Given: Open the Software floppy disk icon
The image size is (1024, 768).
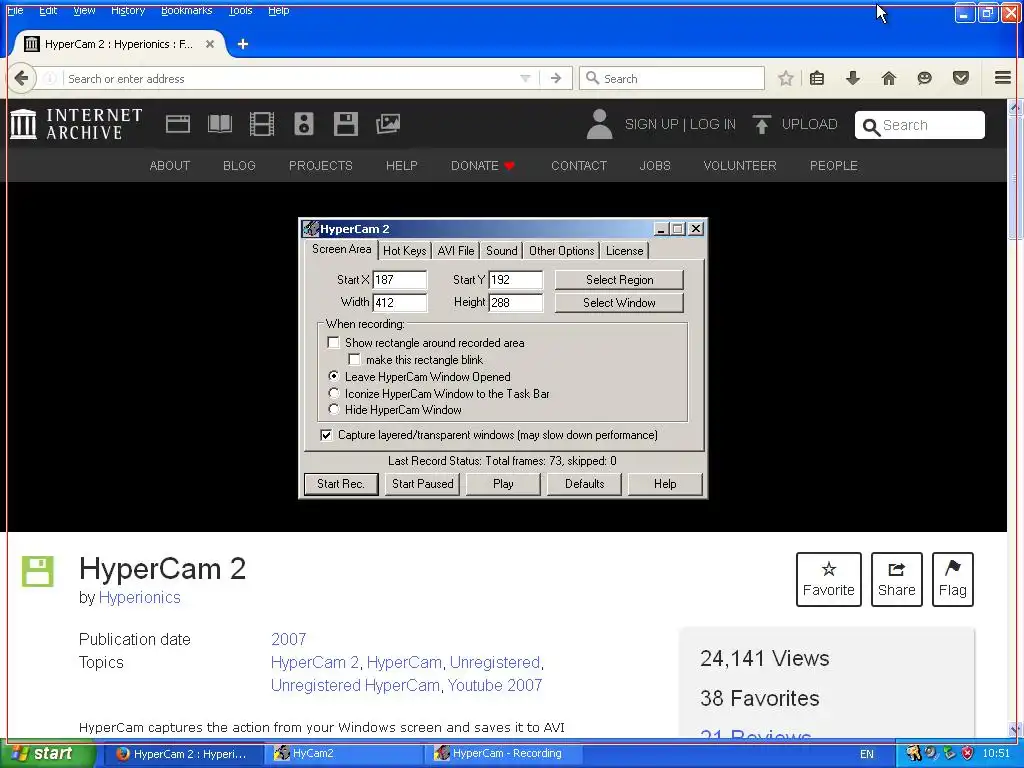Looking at the screenshot, I should [x=345, y=124].
